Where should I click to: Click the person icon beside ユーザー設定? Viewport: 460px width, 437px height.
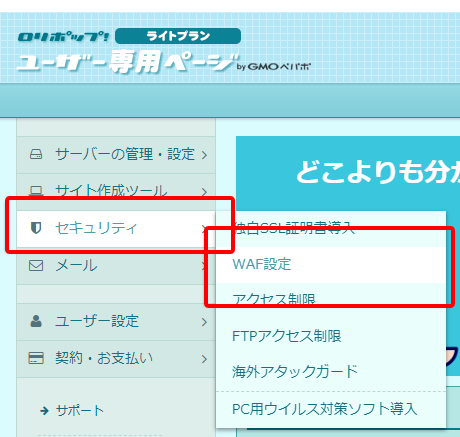tap(36, 321)
